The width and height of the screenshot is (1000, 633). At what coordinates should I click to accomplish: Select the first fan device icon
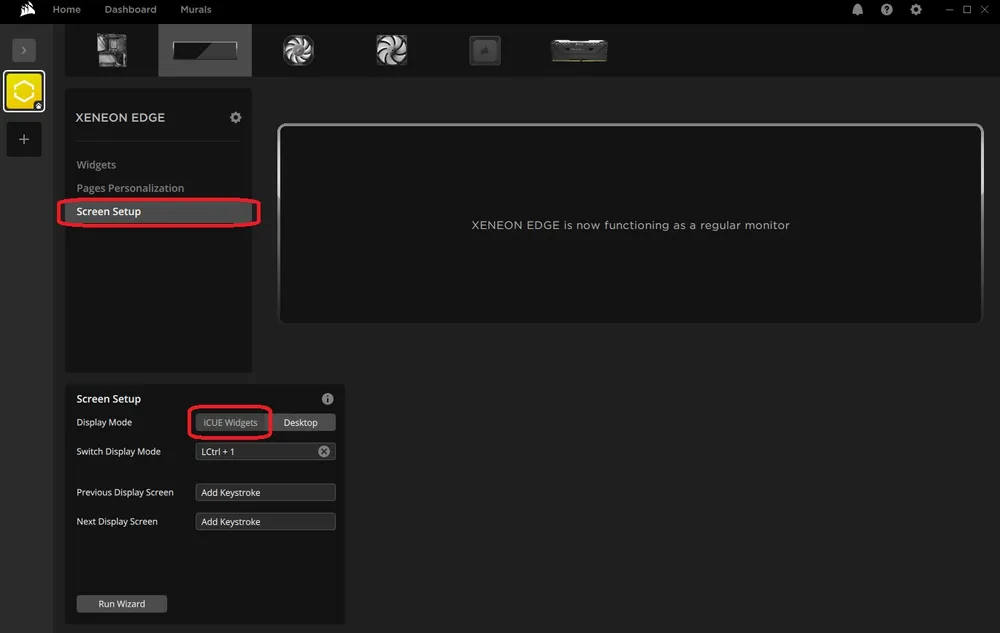(x=298, y=50)
